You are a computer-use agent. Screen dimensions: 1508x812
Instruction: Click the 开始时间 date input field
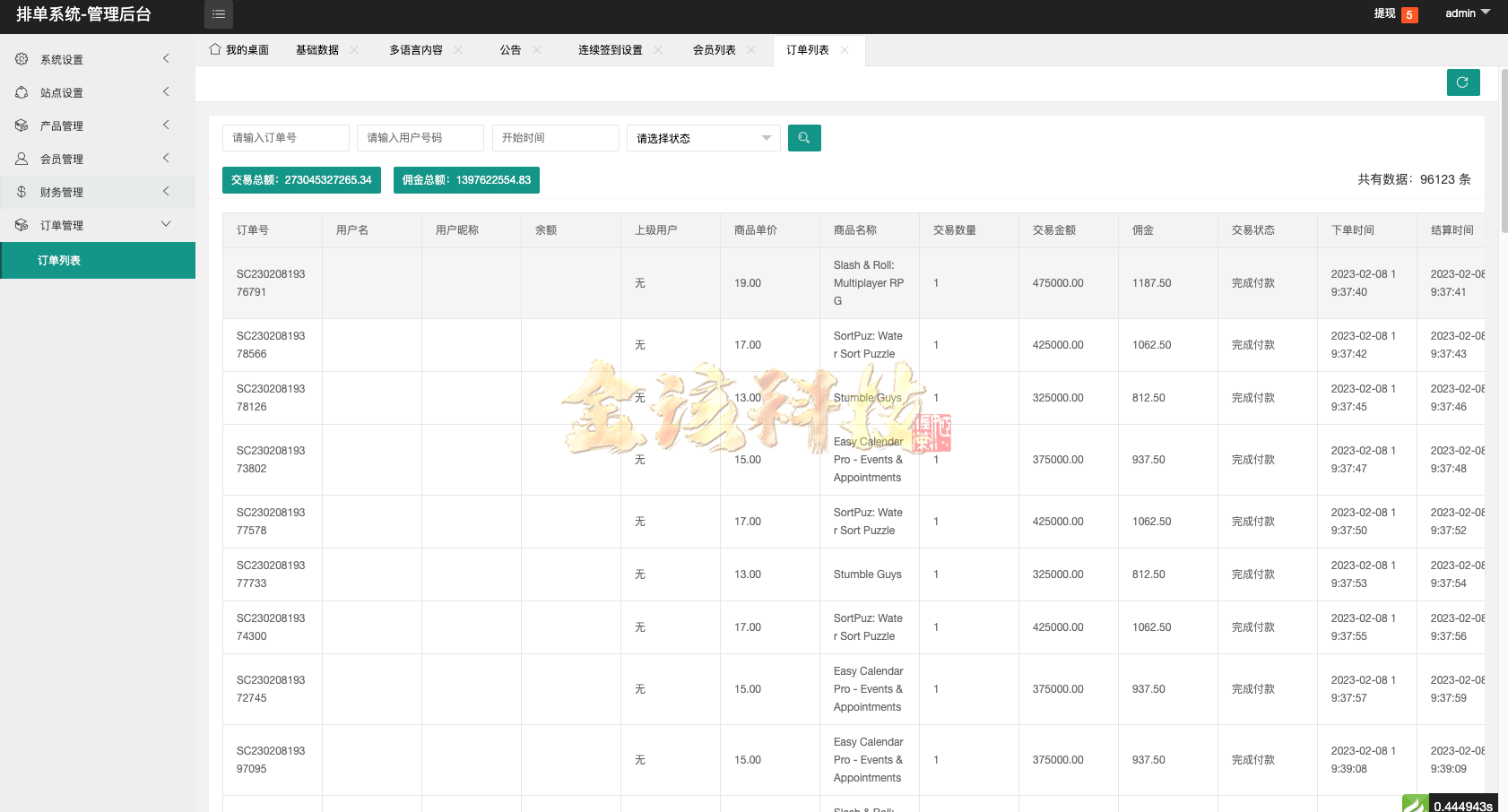(555, 137)
